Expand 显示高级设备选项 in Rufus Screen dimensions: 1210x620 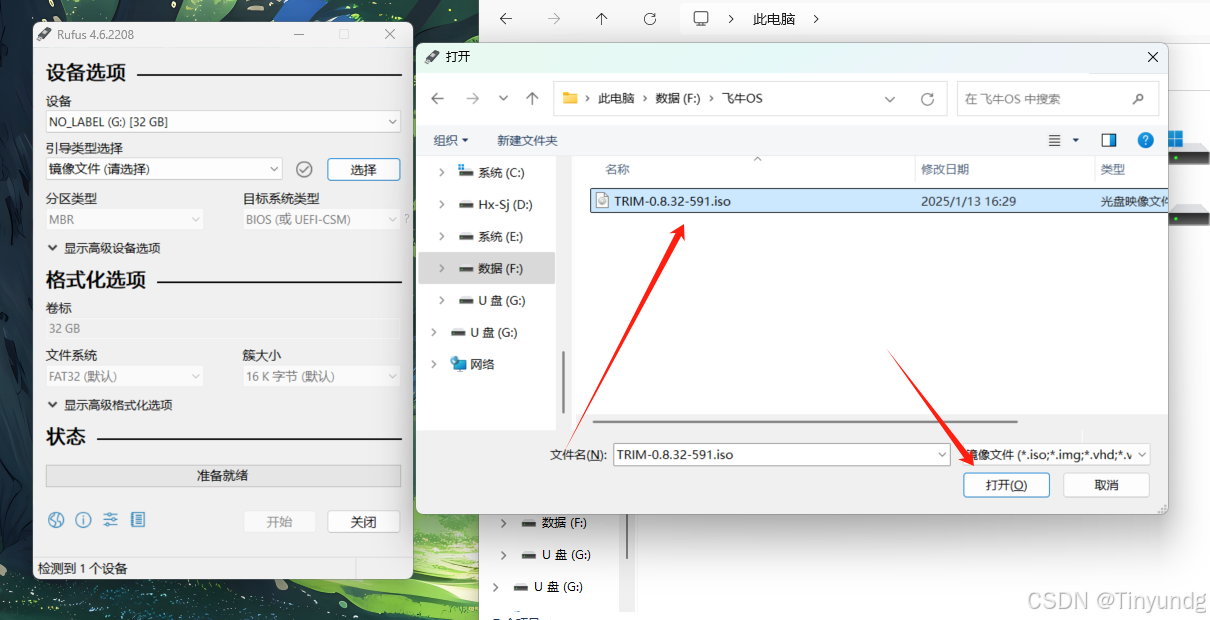[114, 247]
